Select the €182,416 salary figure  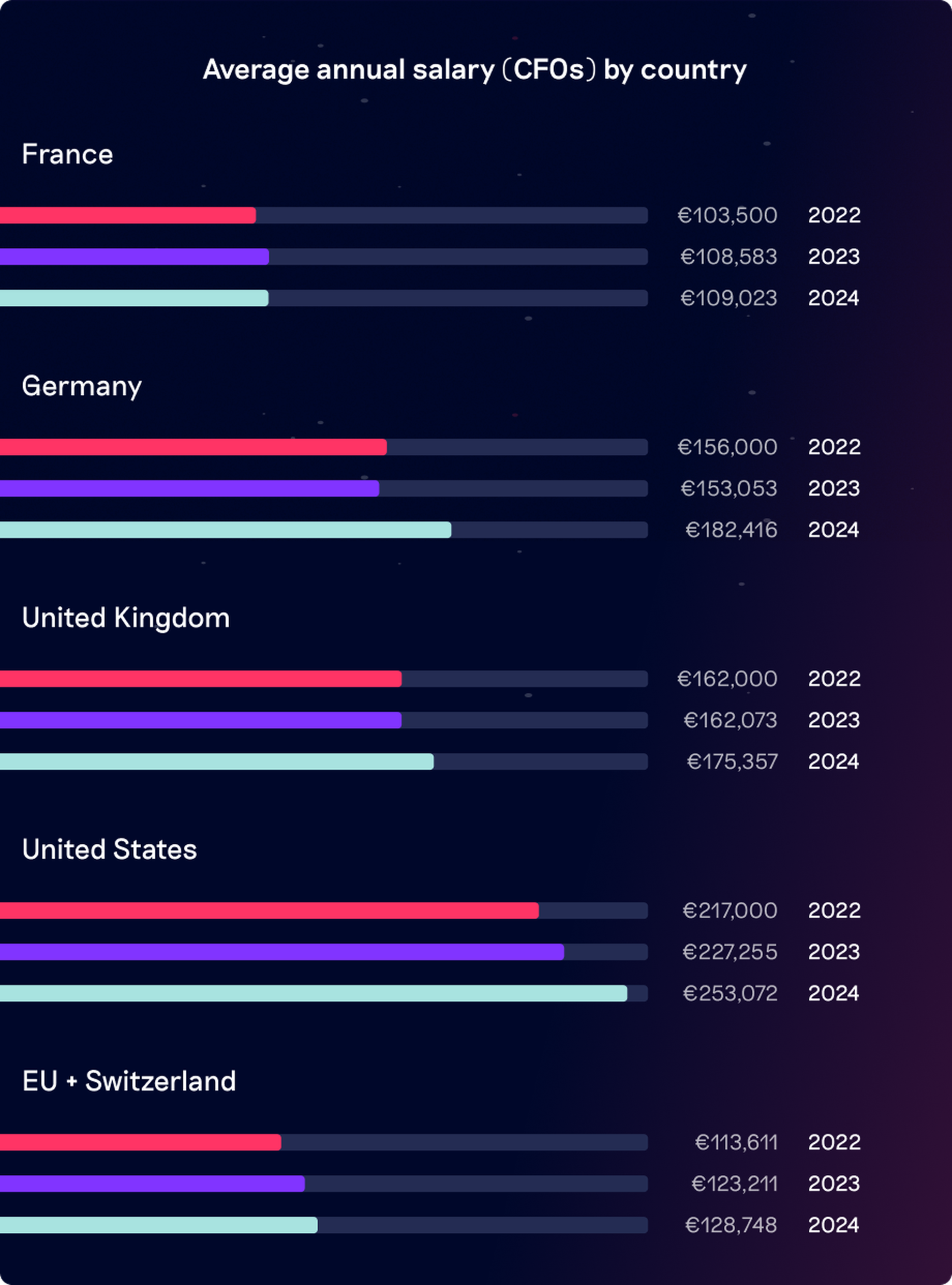(731, 530)
